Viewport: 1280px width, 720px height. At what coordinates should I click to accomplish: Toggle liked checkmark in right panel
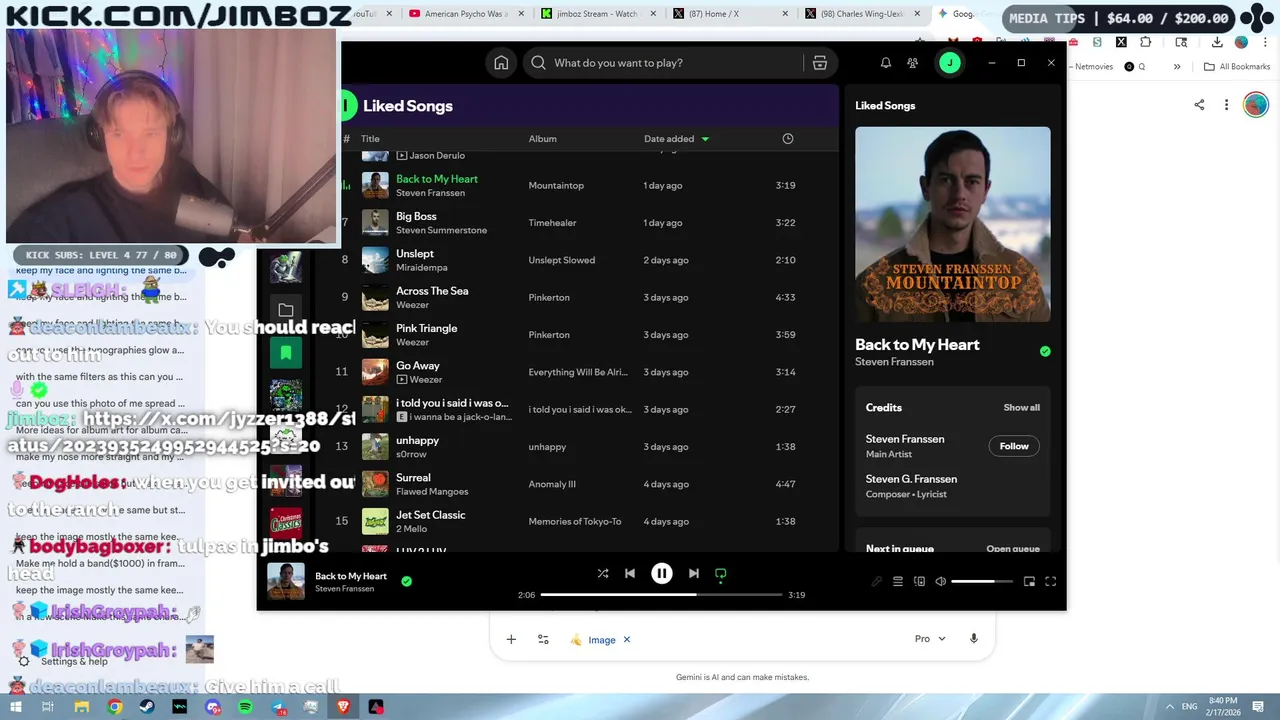point(1045,352)
